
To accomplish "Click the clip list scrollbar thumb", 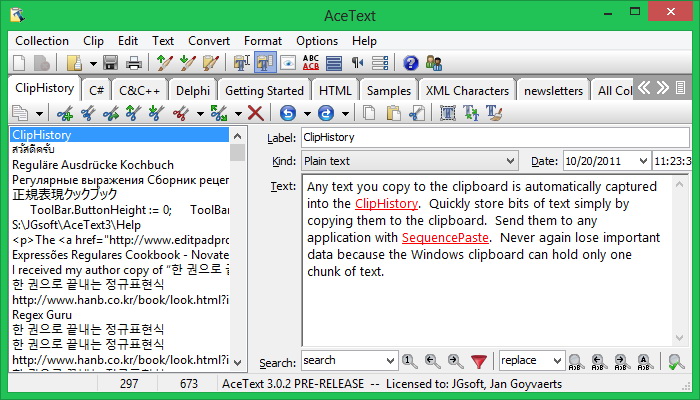I will [x=238, y=152].
